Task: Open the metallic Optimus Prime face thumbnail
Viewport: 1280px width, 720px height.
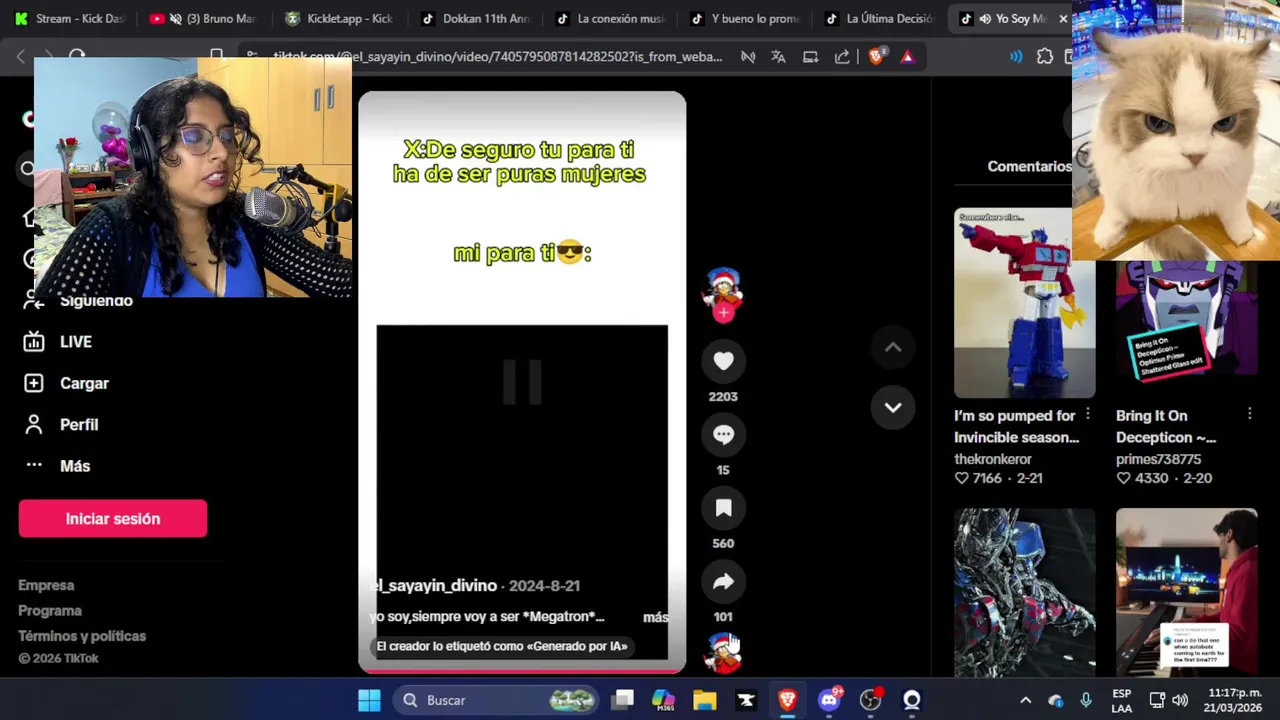Action: point(1024,592)
